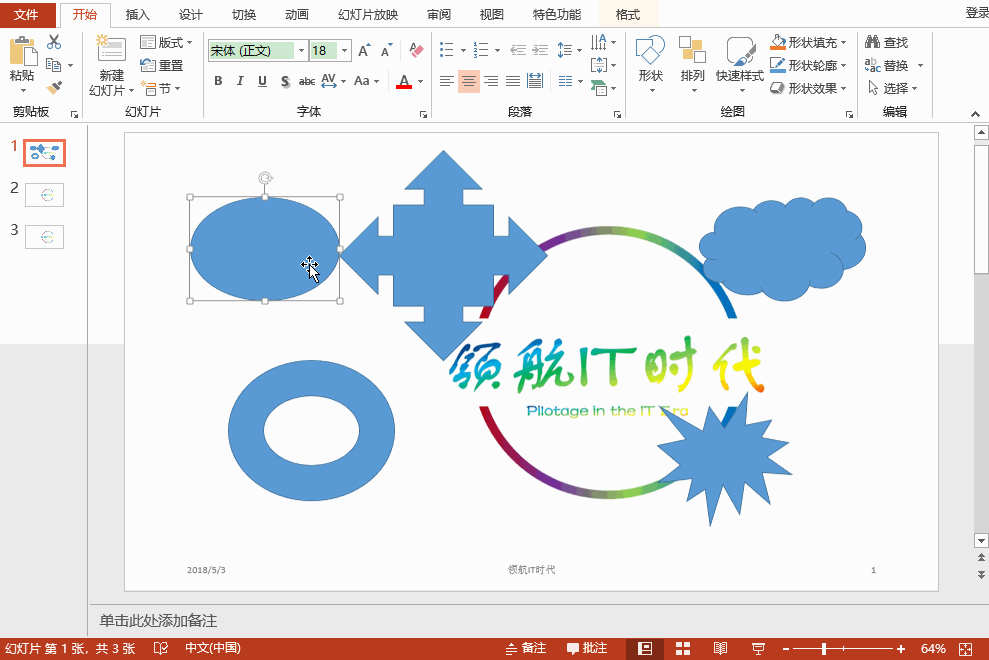Image resolution: width=989 pixels, height=660 pixels.
Task: Open Layout dropdown
Action: (166, 42)
